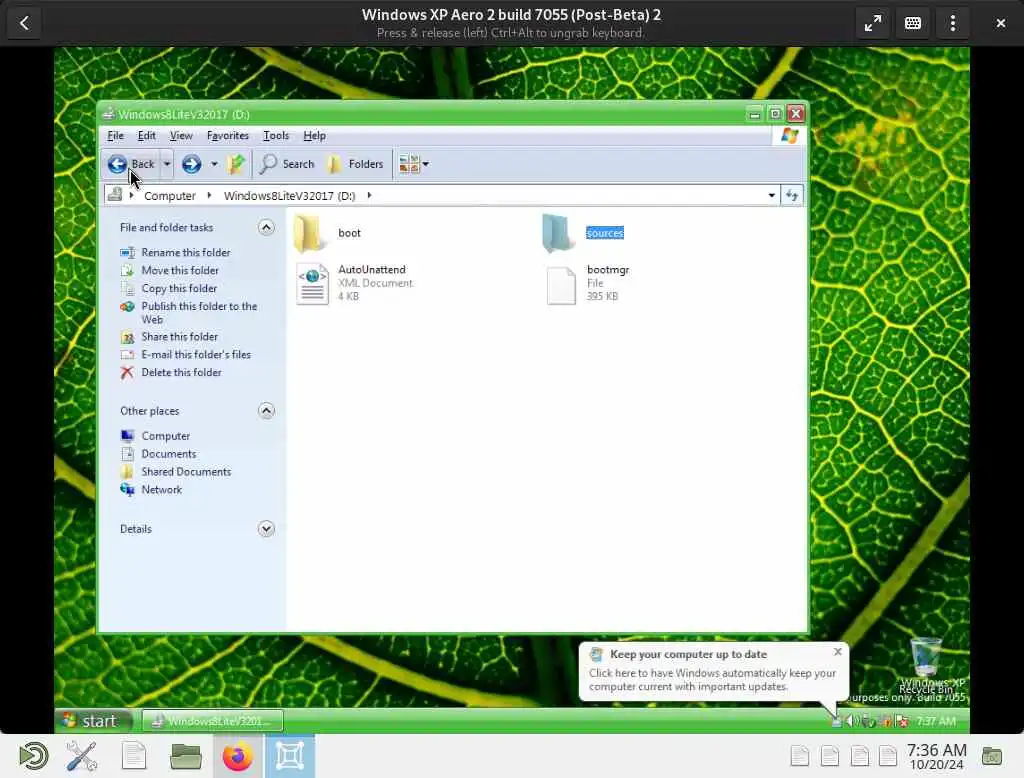Open the host start menu swirl icon
Image resolution: width=1024 pixels, height=778 pixels.
pyautogui.click(x=33, y=756)
